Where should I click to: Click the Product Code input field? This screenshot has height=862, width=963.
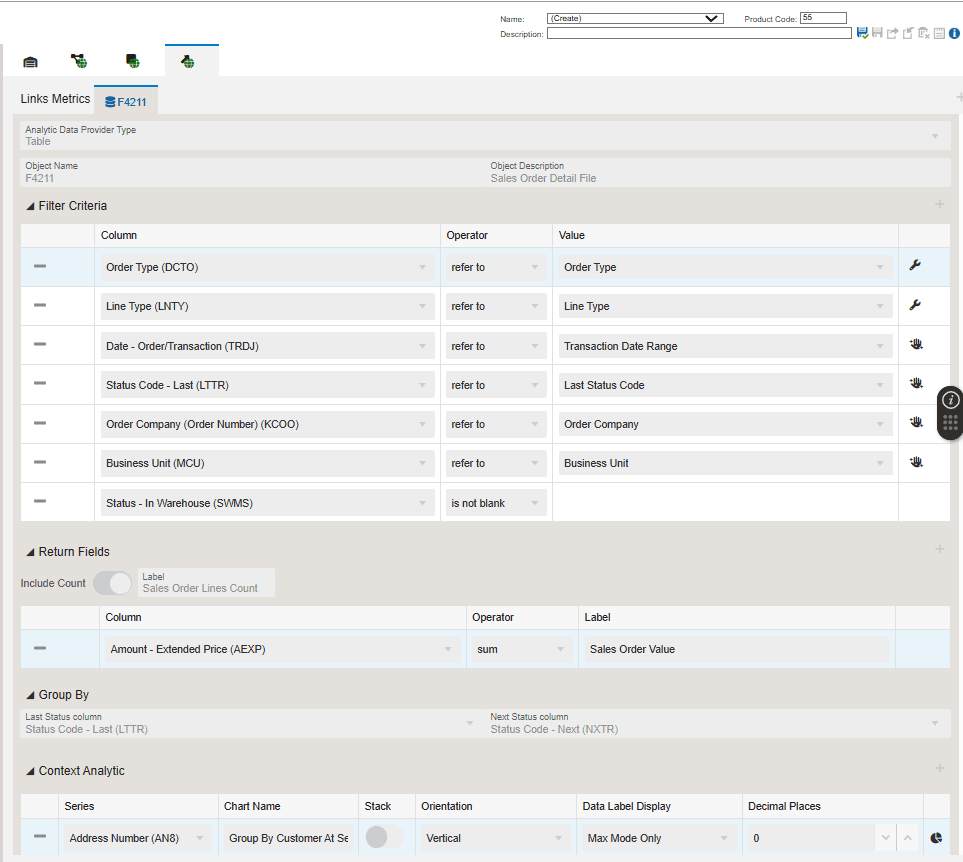point(823,17)
